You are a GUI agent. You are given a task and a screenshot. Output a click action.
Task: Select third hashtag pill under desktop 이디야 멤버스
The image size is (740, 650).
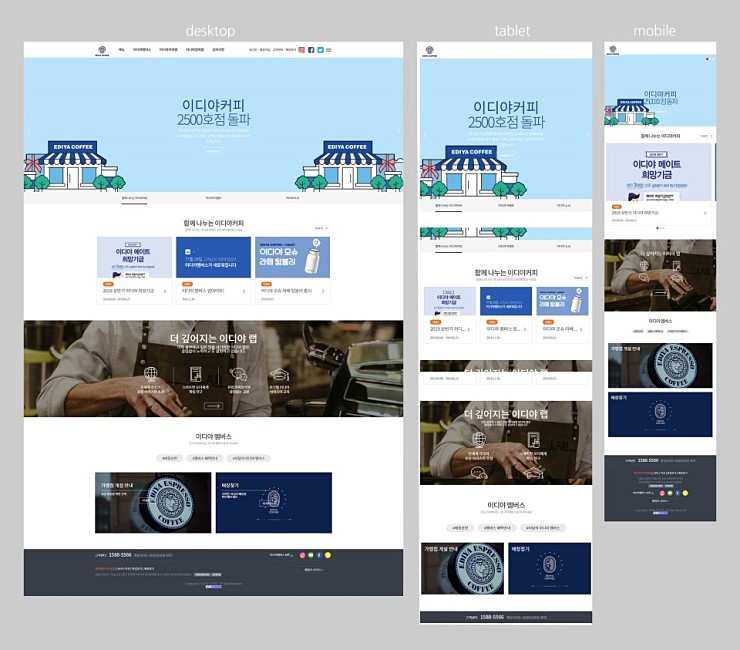pos(249,458)
